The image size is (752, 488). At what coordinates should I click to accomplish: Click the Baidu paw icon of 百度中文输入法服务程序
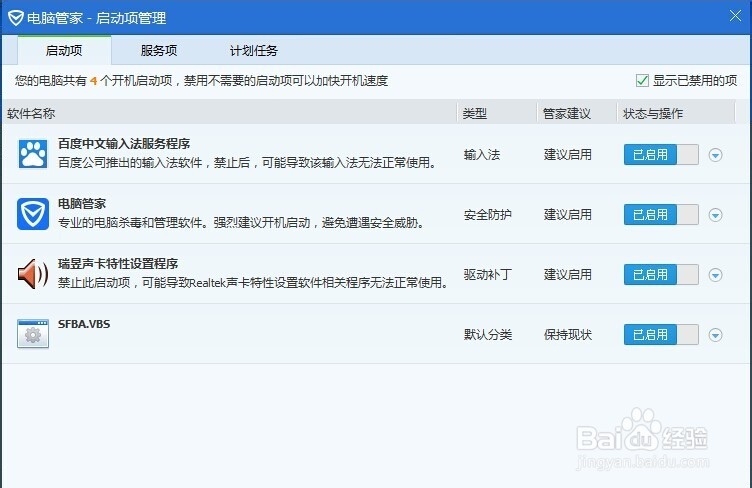[x=33, y=154]
